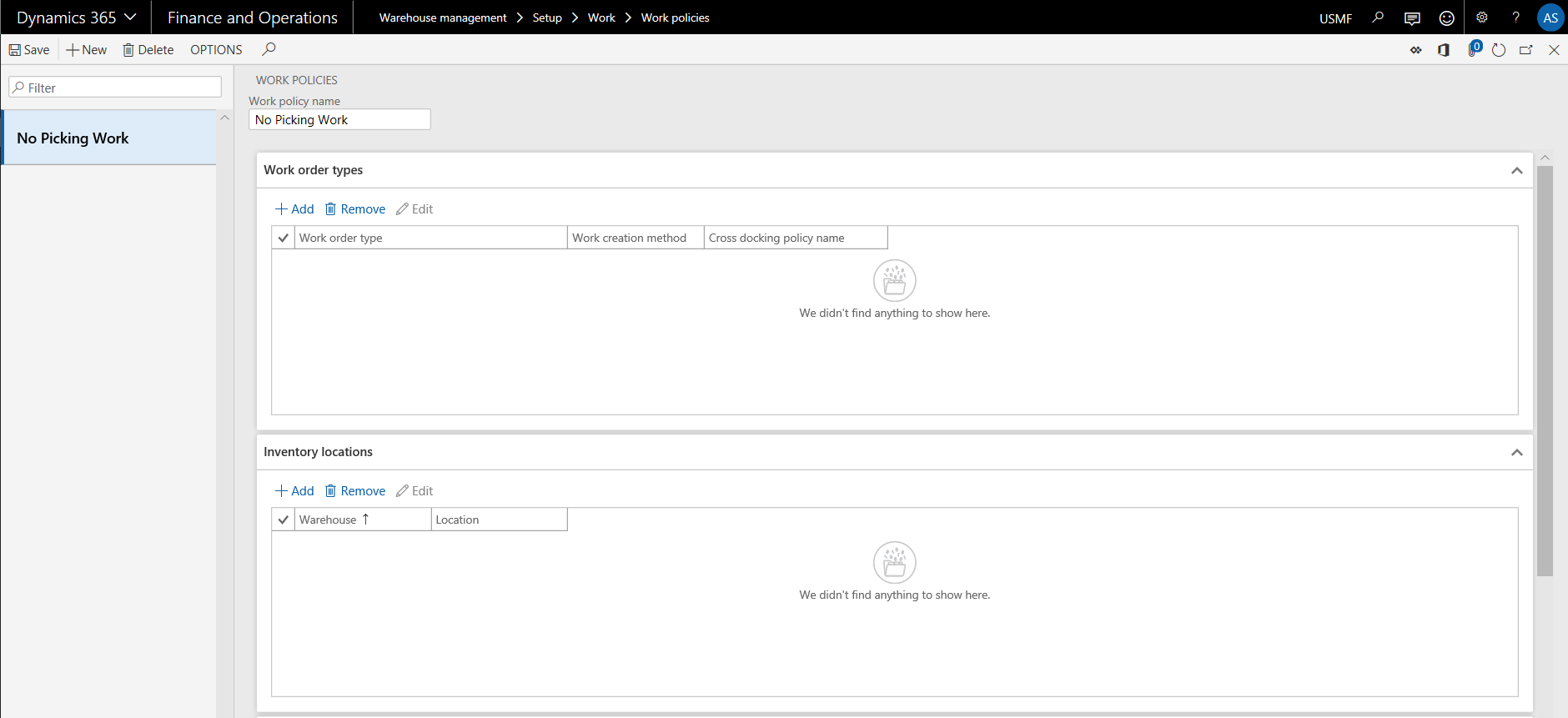
Task: Click the search magnifier in the top bar
Action: (1378, 18)
